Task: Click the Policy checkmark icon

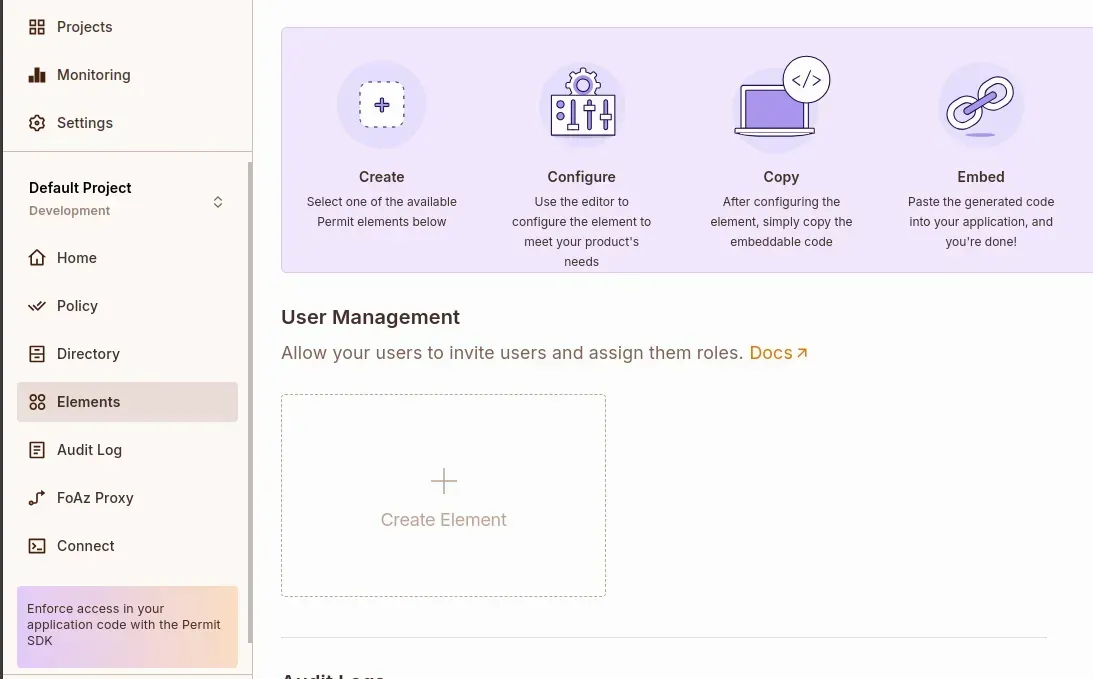Action: click(x=37, y=306)
